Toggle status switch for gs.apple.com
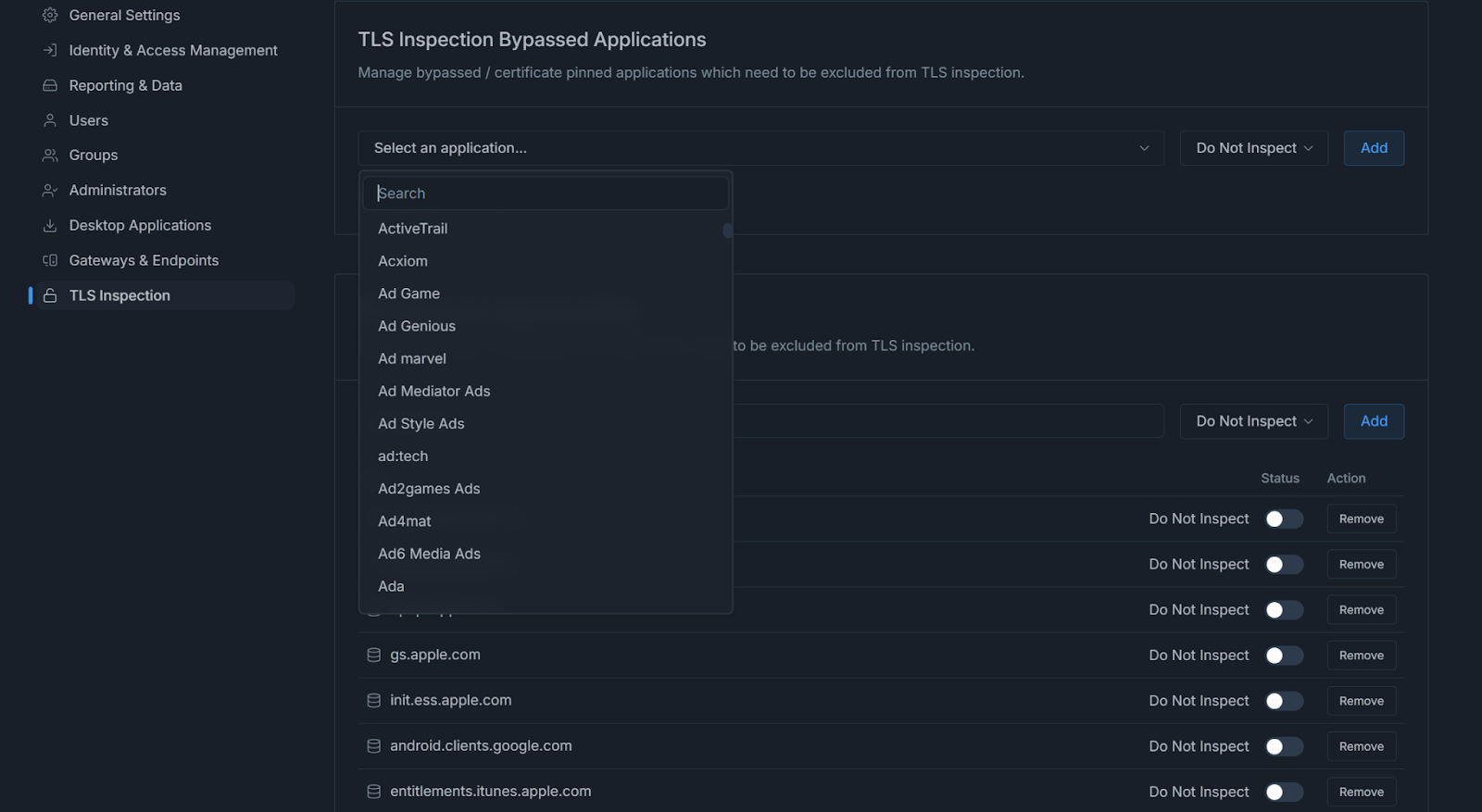Screen dimensions: 1482x812 point(1284,656)
